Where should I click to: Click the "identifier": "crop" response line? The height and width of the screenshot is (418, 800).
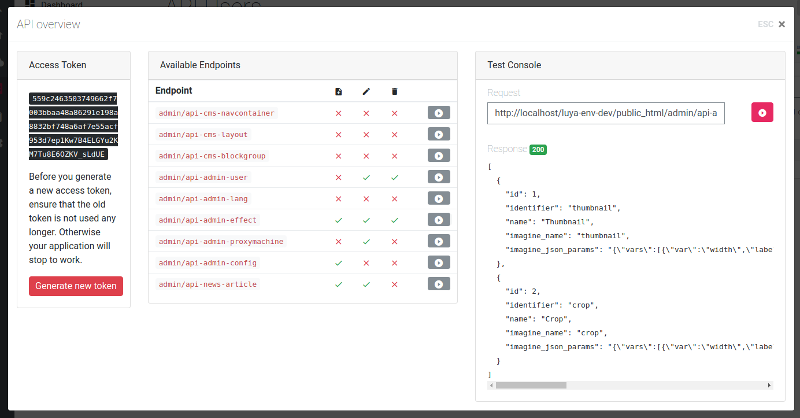point(552,305)
